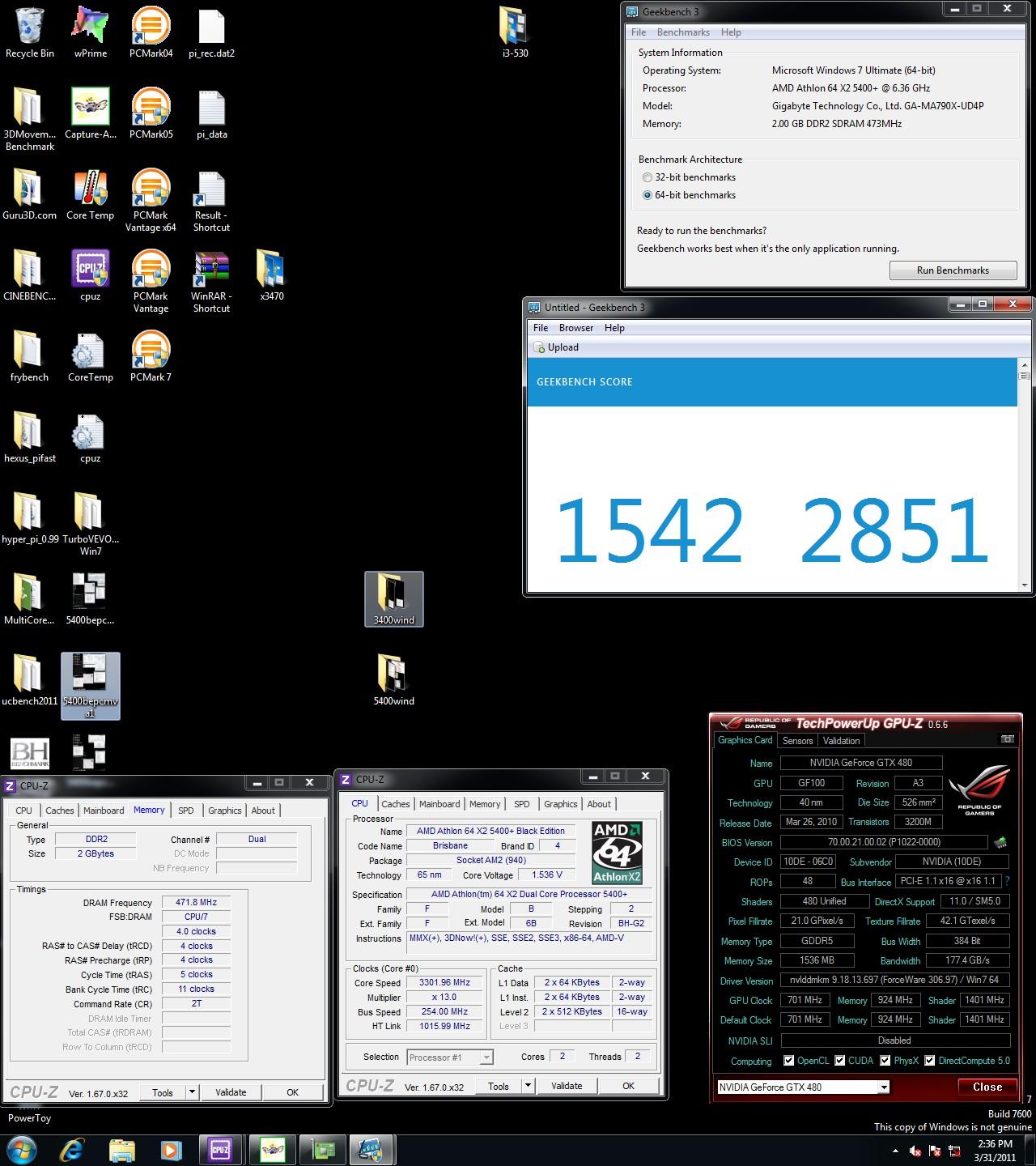This screenshot has width=1036, height=1166.
Task: Open Browser menu in Geekbench results window
Action: pos(576,328)
